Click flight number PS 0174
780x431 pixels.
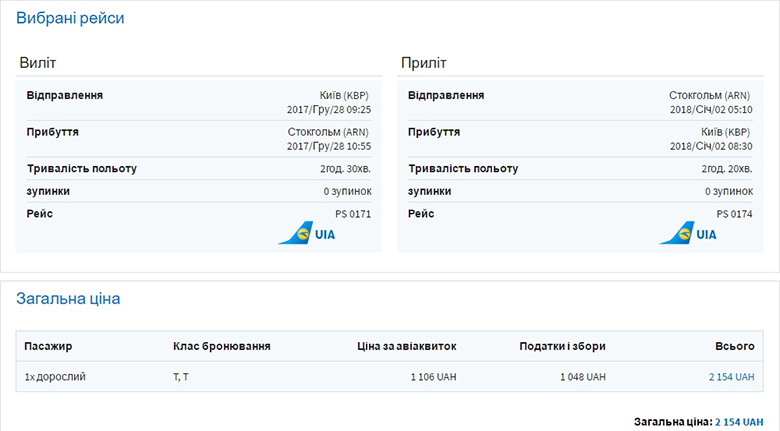pos(734,214)
